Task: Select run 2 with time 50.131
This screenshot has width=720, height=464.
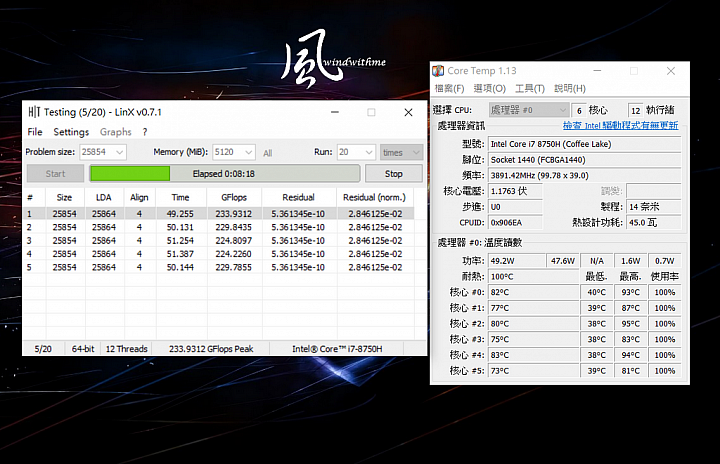Action: (219, 227)
